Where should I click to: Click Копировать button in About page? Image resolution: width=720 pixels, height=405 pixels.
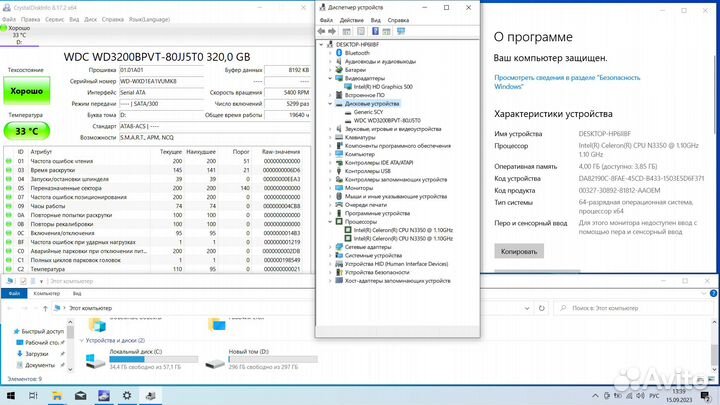point(519,251)
